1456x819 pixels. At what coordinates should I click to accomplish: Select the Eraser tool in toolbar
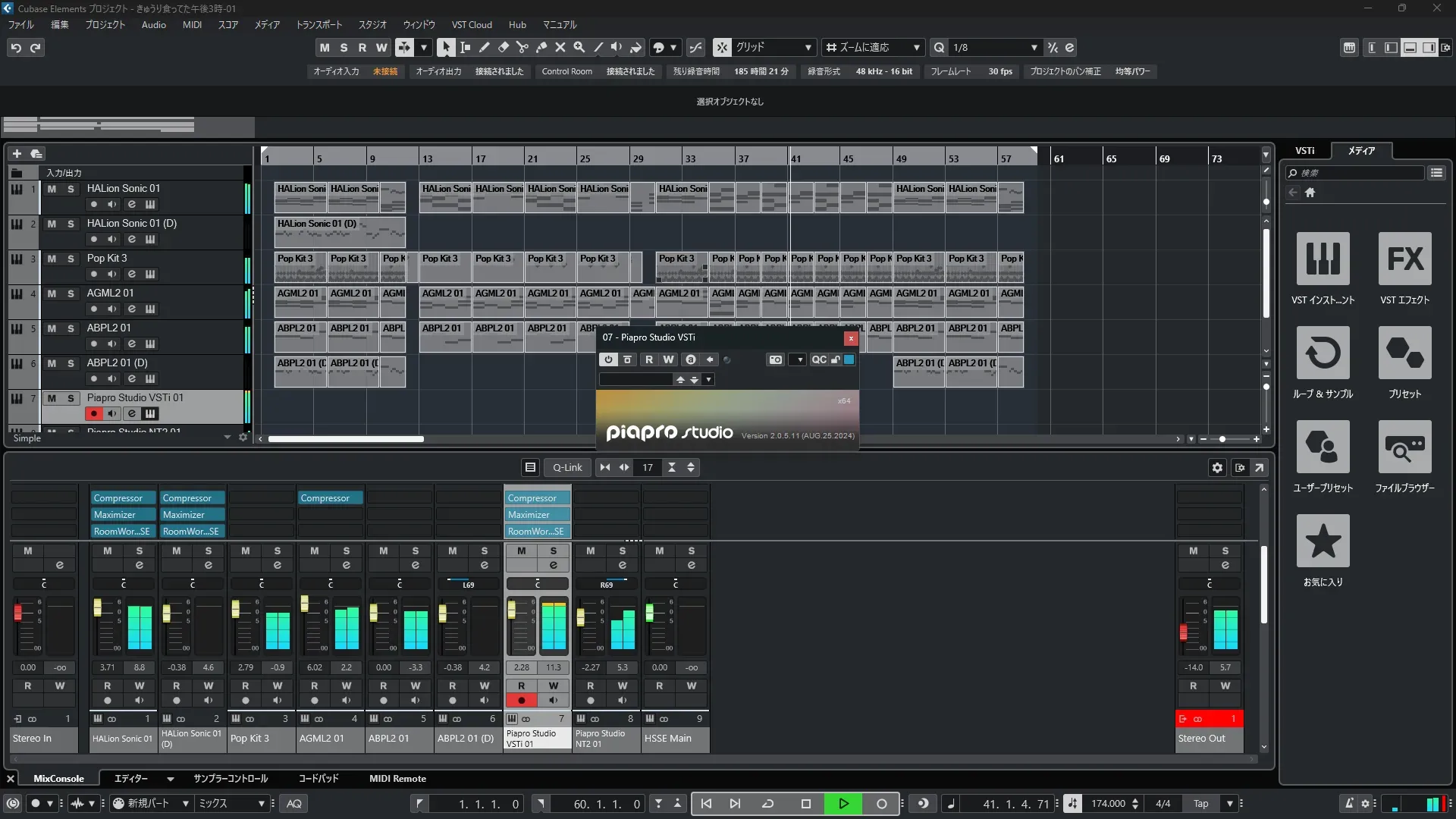[503, 47]
